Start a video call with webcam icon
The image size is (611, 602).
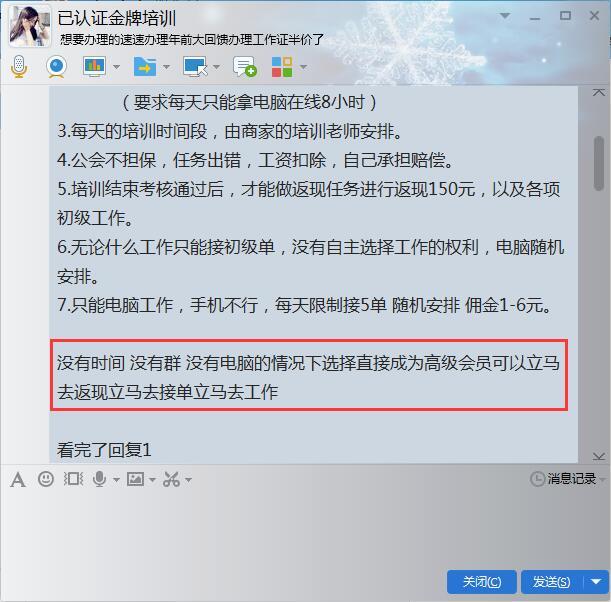(57, 67)
